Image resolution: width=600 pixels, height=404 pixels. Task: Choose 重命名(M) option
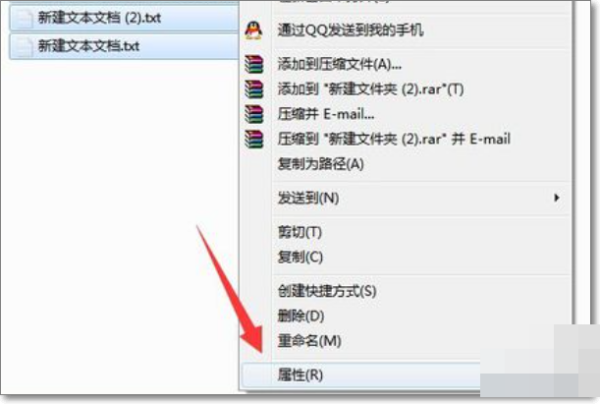(309, 340)
